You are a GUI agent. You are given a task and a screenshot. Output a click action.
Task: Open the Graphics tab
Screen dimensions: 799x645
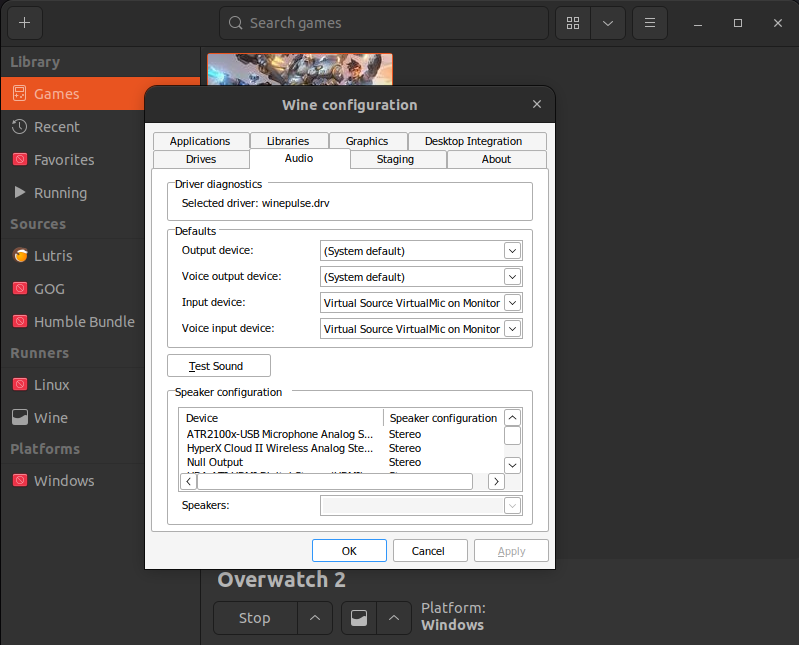(367, 141)
